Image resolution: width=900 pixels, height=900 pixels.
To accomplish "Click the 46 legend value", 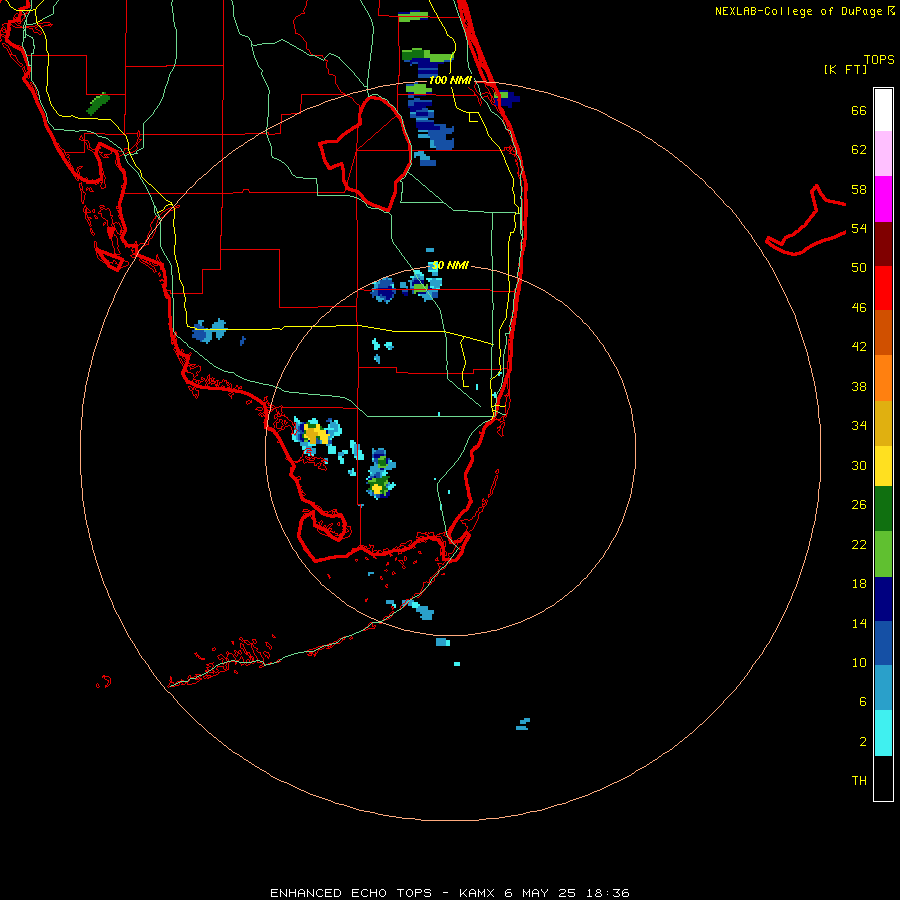I will (x=859, y=307).
